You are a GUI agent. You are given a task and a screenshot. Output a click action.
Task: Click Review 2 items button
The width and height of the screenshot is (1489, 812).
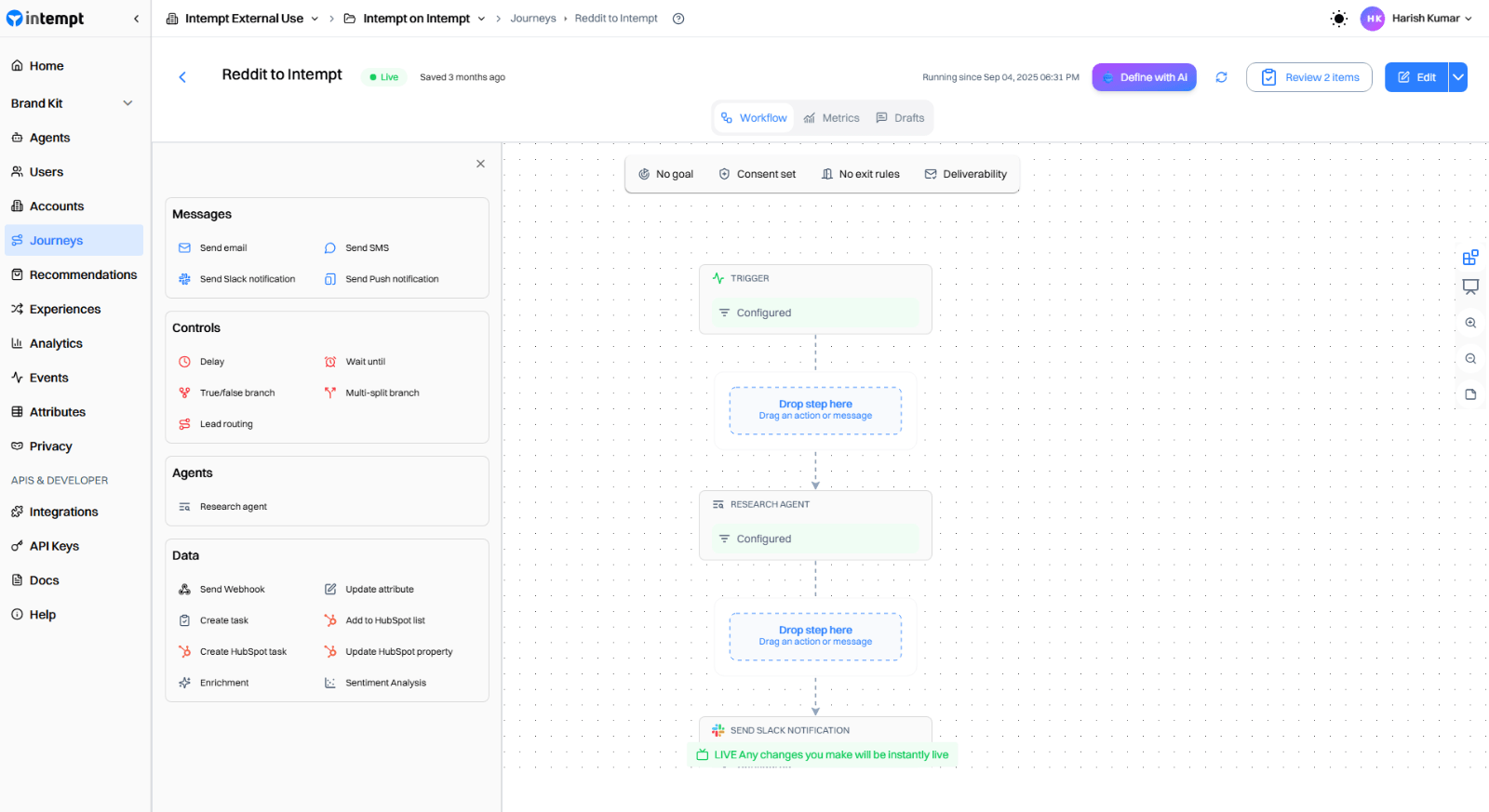1309,77
